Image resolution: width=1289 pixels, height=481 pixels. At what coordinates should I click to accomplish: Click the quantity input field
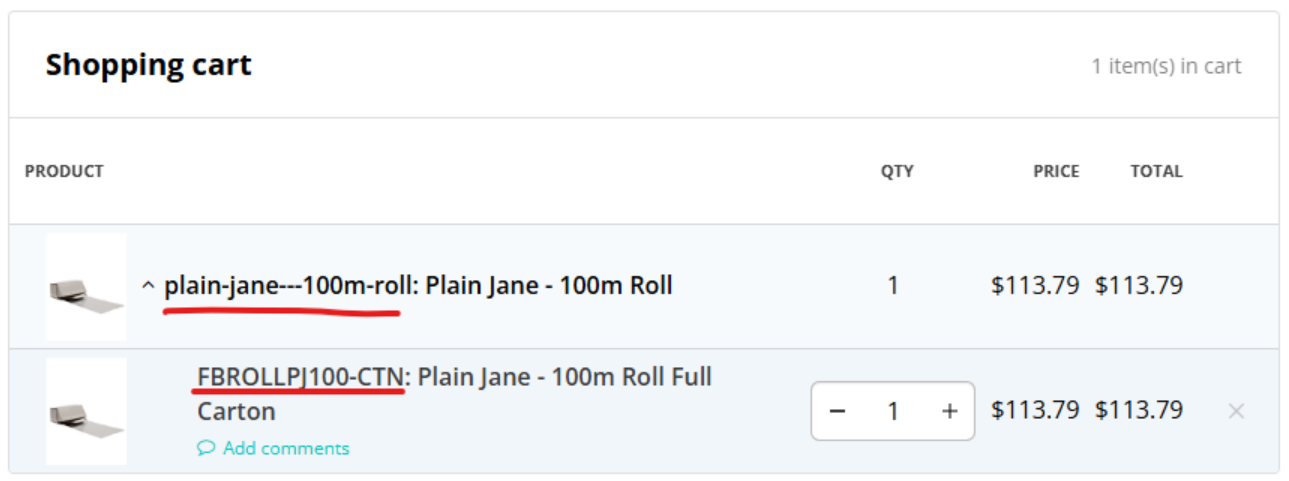click(x=893, y=411)
